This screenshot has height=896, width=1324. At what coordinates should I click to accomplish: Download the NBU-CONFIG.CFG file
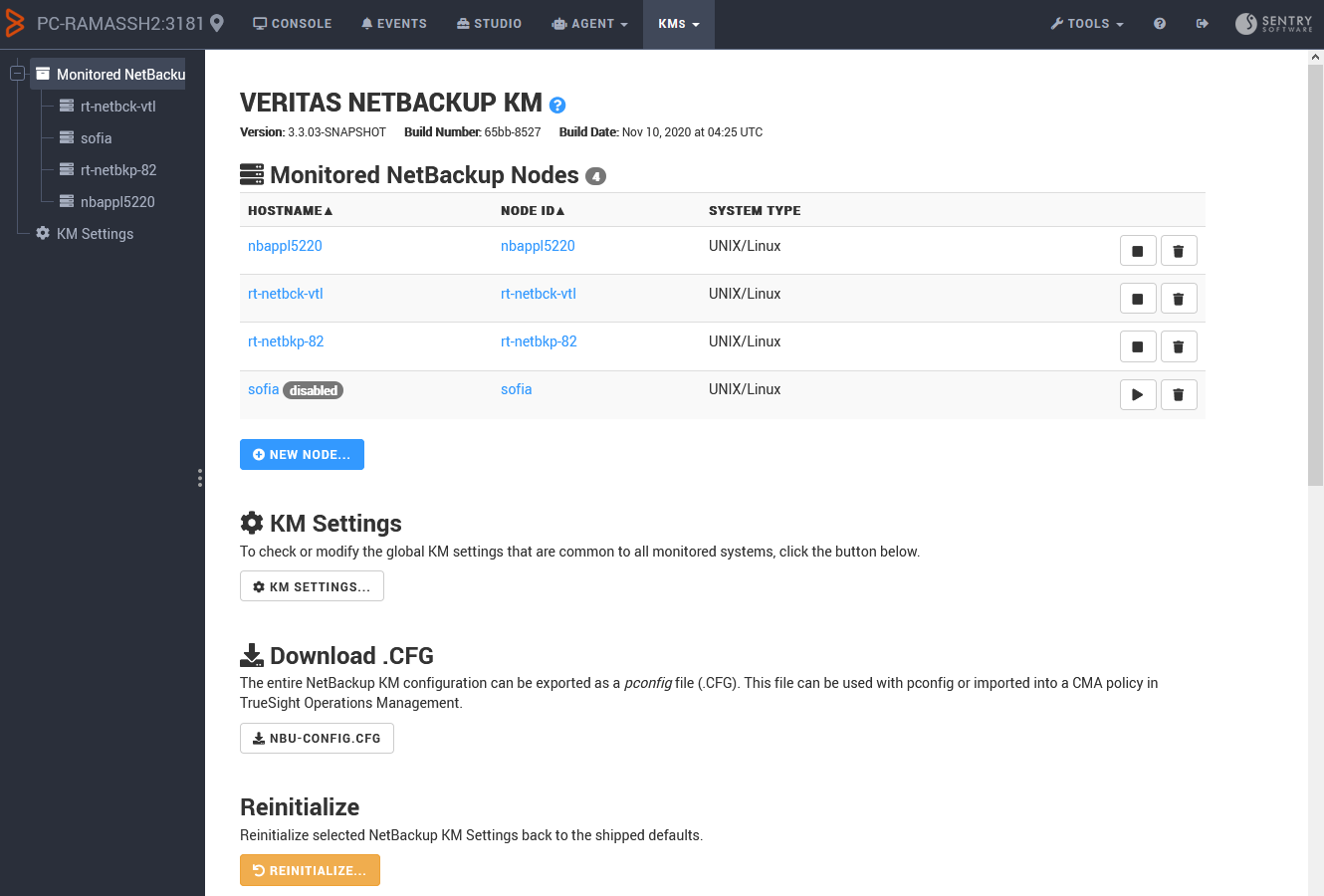(x=317, y=738)
